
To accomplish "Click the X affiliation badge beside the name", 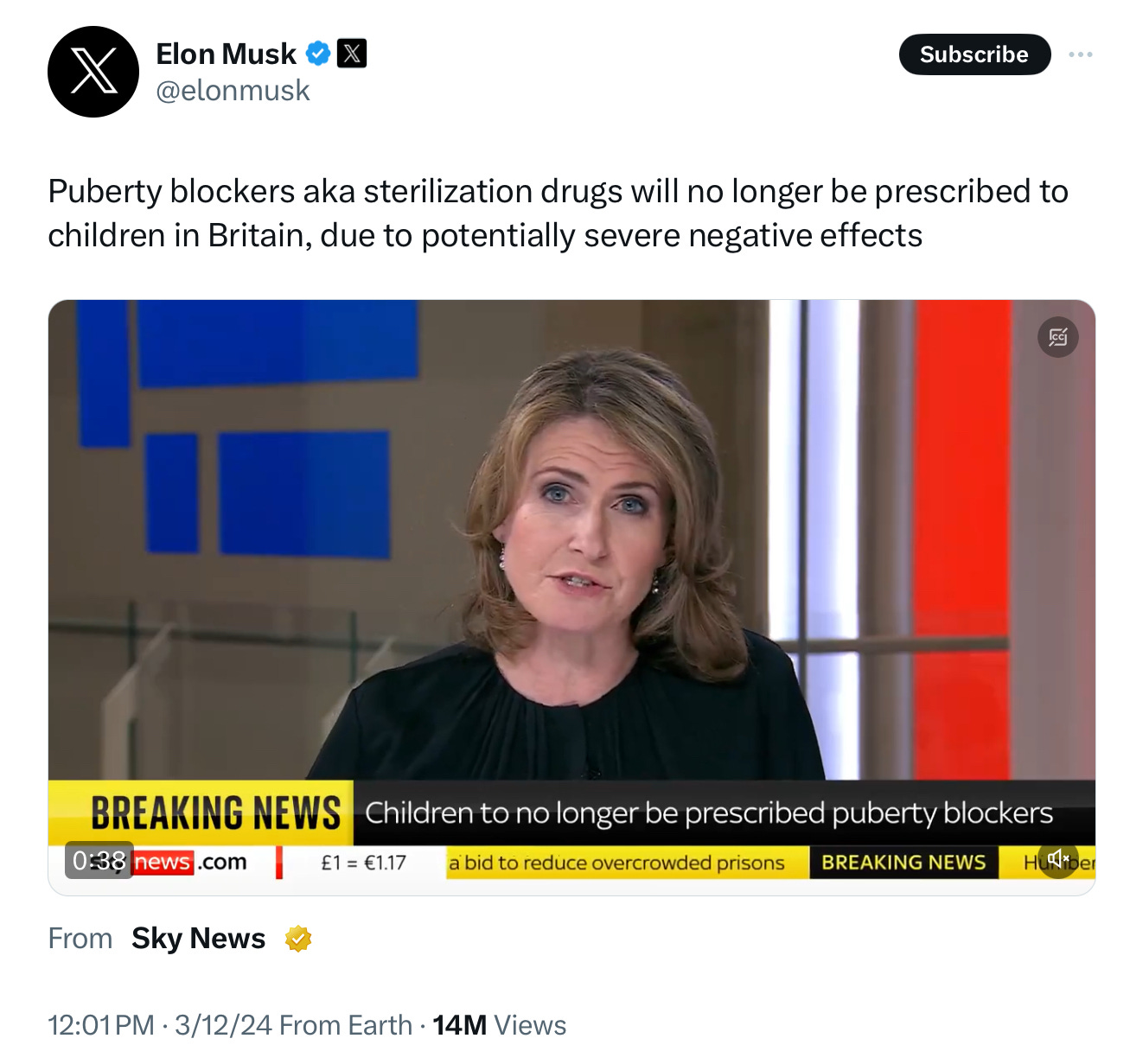I will 351,54.
